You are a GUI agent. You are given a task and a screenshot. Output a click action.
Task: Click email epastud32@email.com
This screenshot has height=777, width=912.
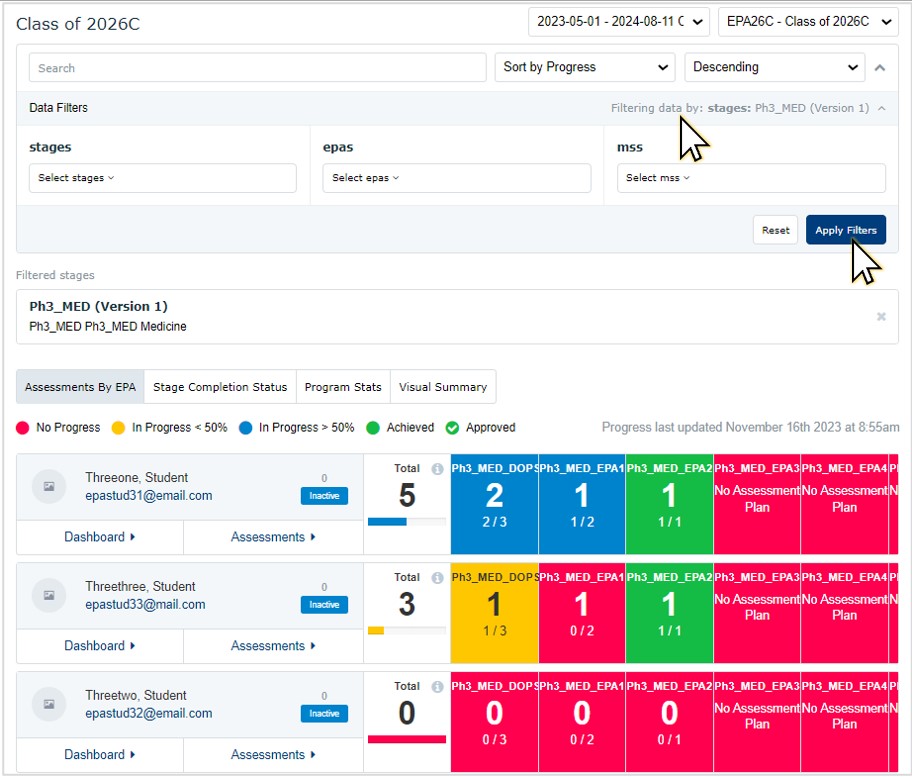coord(149,713)
